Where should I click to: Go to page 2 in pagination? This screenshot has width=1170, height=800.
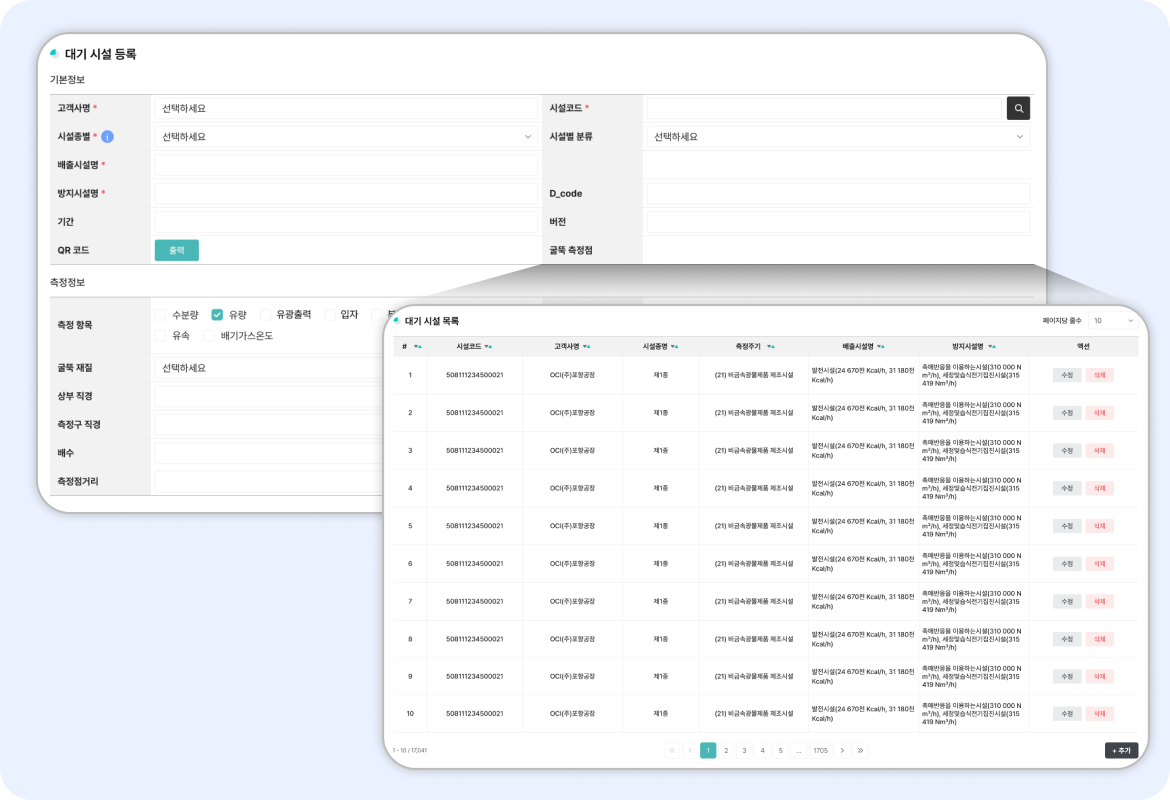click(x=726, y=751)
